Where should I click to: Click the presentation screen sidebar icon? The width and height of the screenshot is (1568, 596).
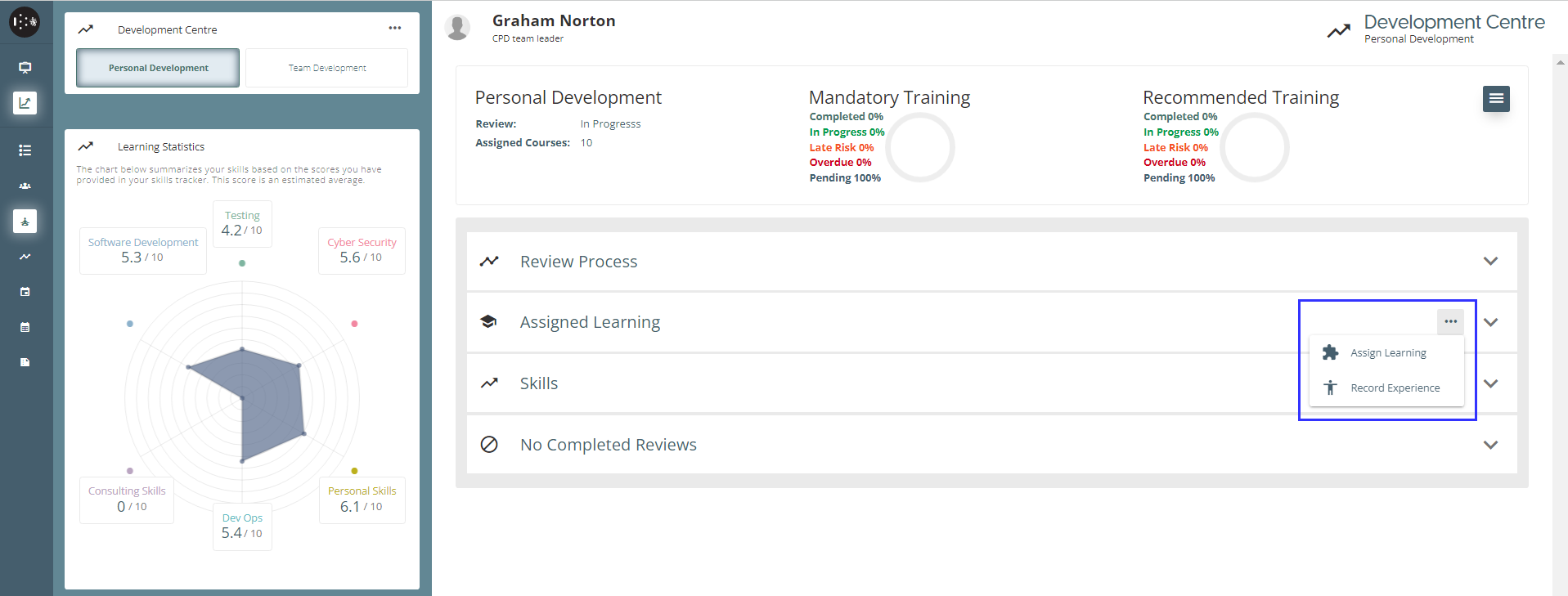coord(25,68)
